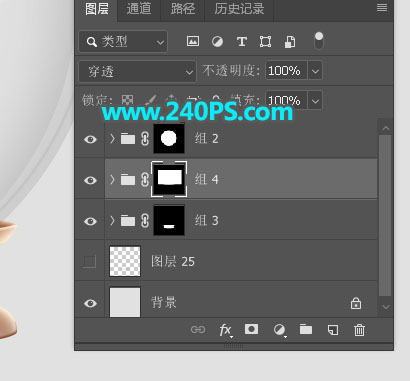Image resolution: width=410 pixels, height=381 pixels.
Task: Open the 填充 slider dropdown arrow
Action: [x=315, y=100]
